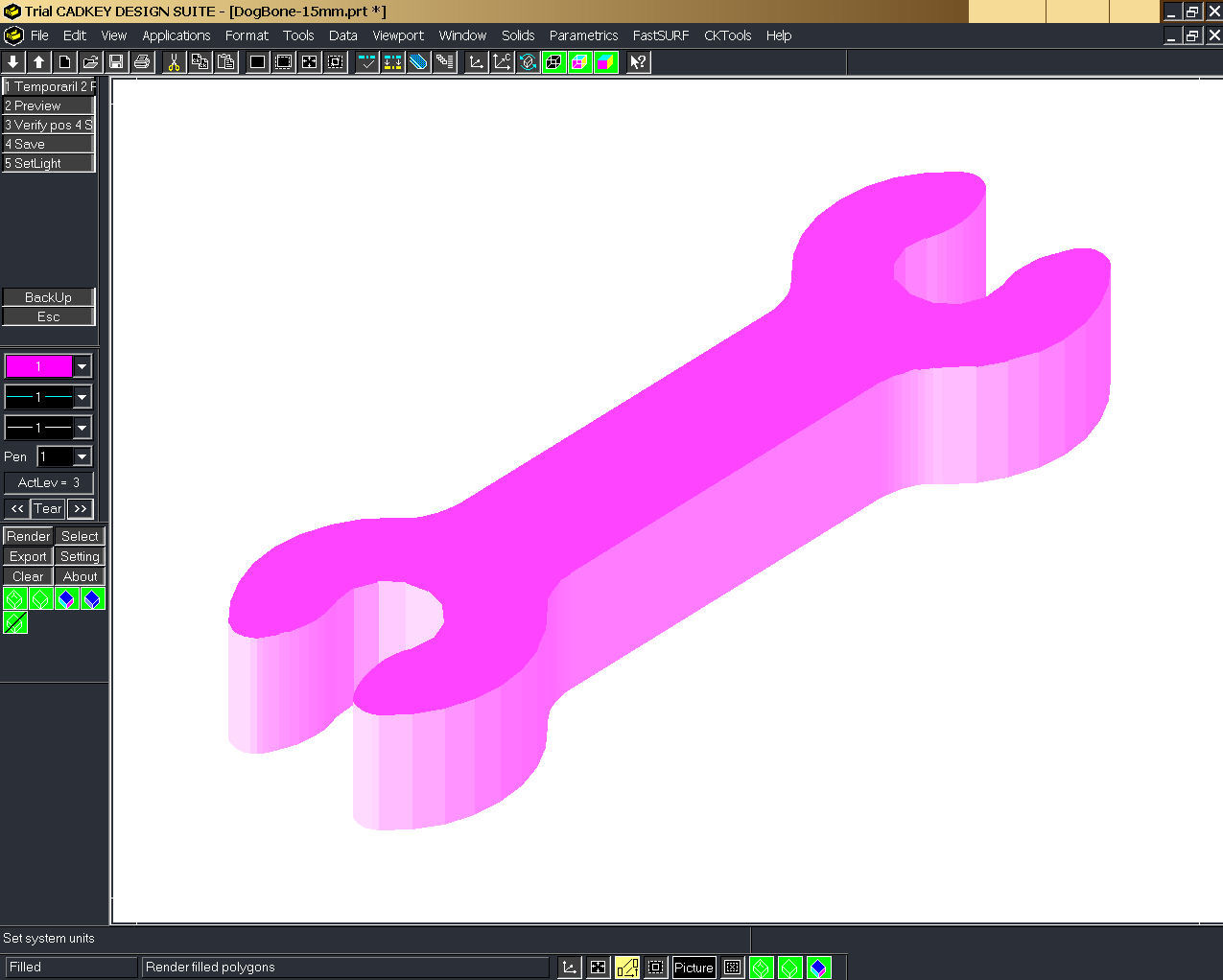This screenshot has height=980, width=1223.
Task: Click the printer icon in the toolbar
Action: pos(142,62)
